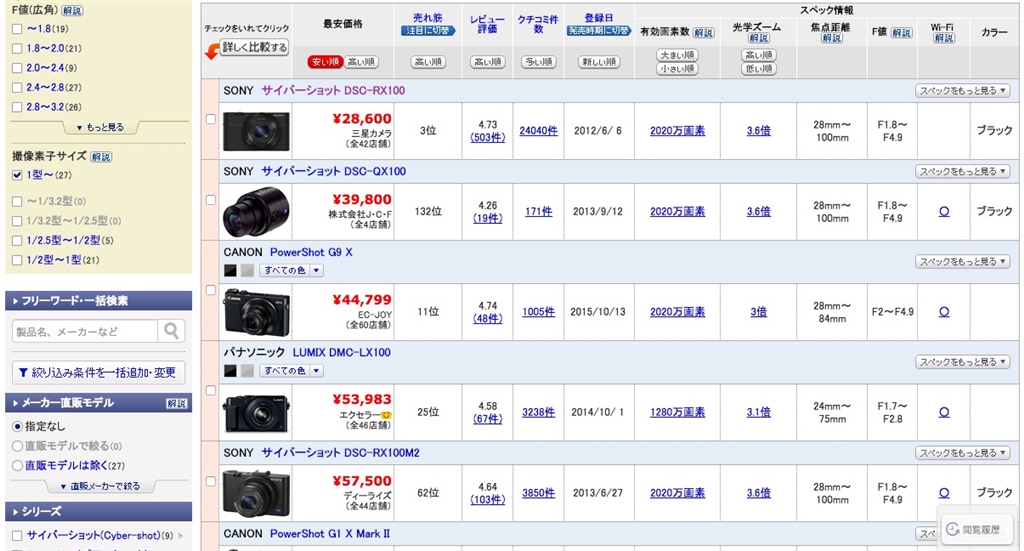Sort 光学ズーム by 低い順
The height and width of the screenshot is (551, 1024).
759,69
